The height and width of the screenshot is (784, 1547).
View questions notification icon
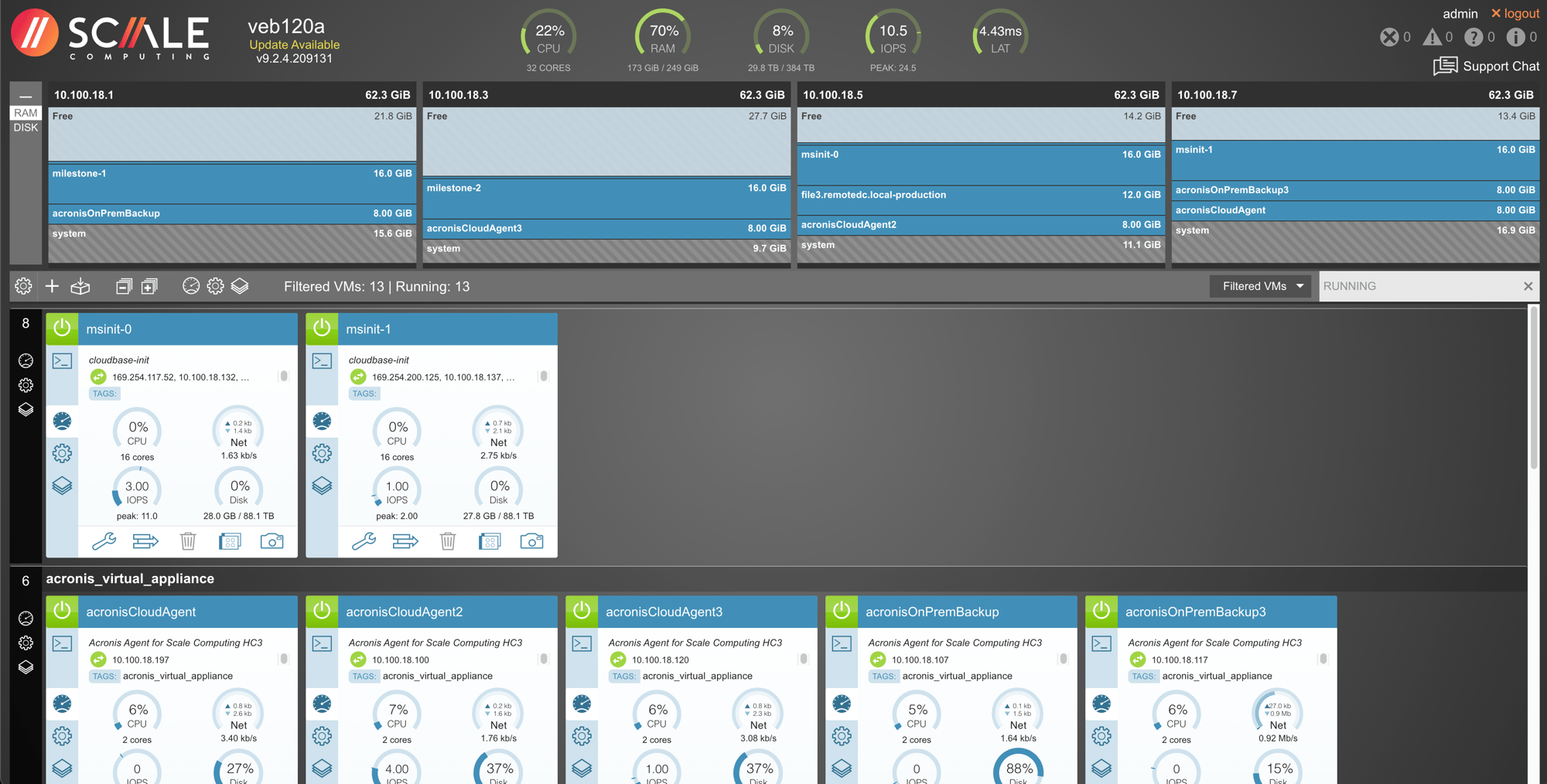coord(1474,36)
